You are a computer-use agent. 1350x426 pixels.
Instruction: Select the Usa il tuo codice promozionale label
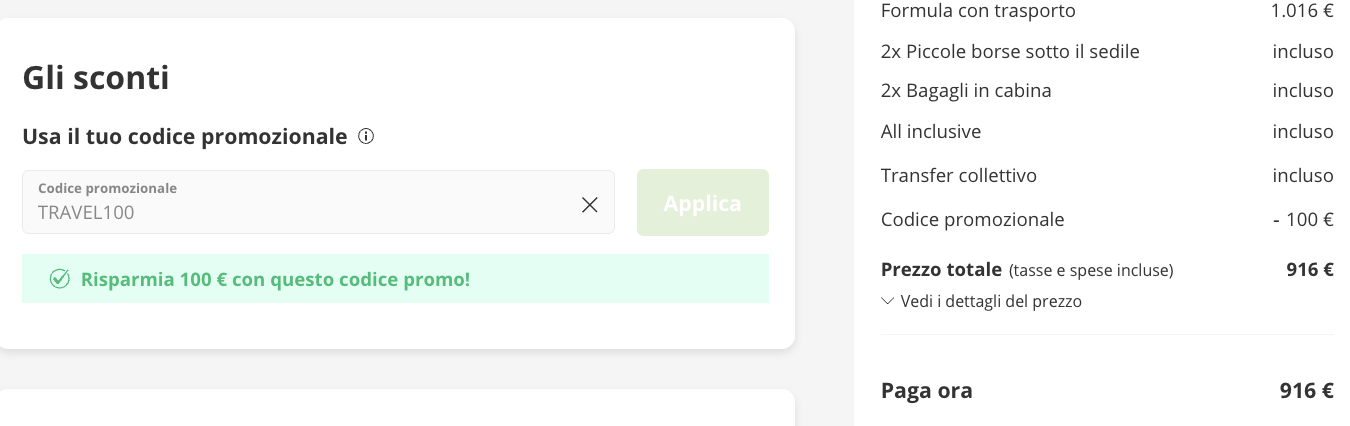click(x=185, y=137)
